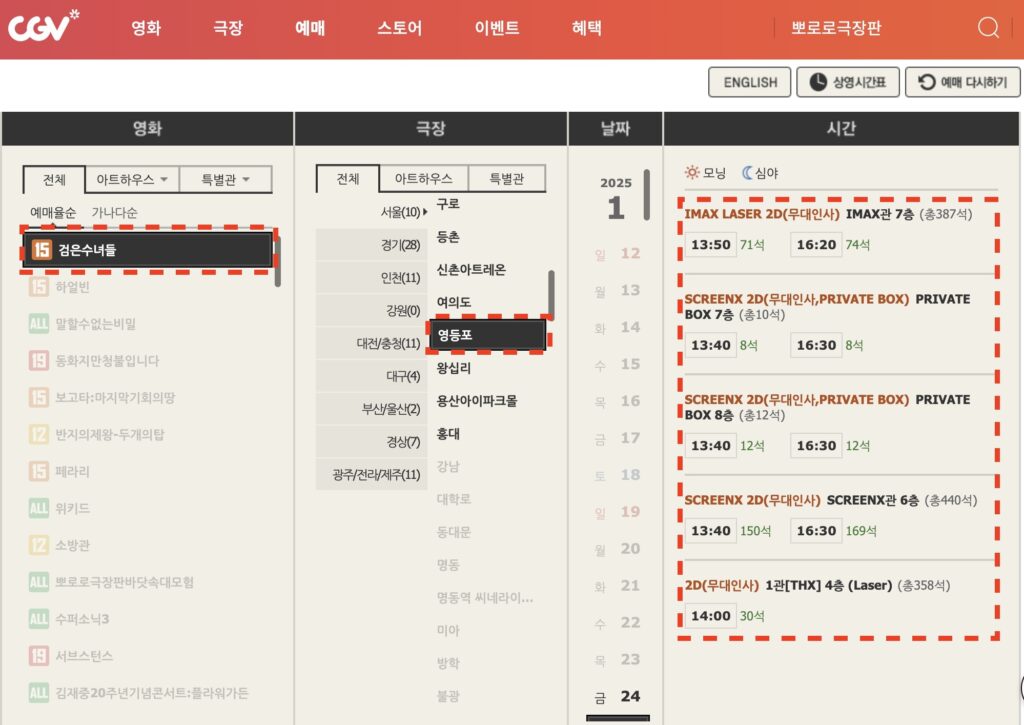The width and height of the screenshot is (1024, 725).
Task: Choose PRIVATE BOX 7층 13:40 showtime
Action: coord(711,346)
